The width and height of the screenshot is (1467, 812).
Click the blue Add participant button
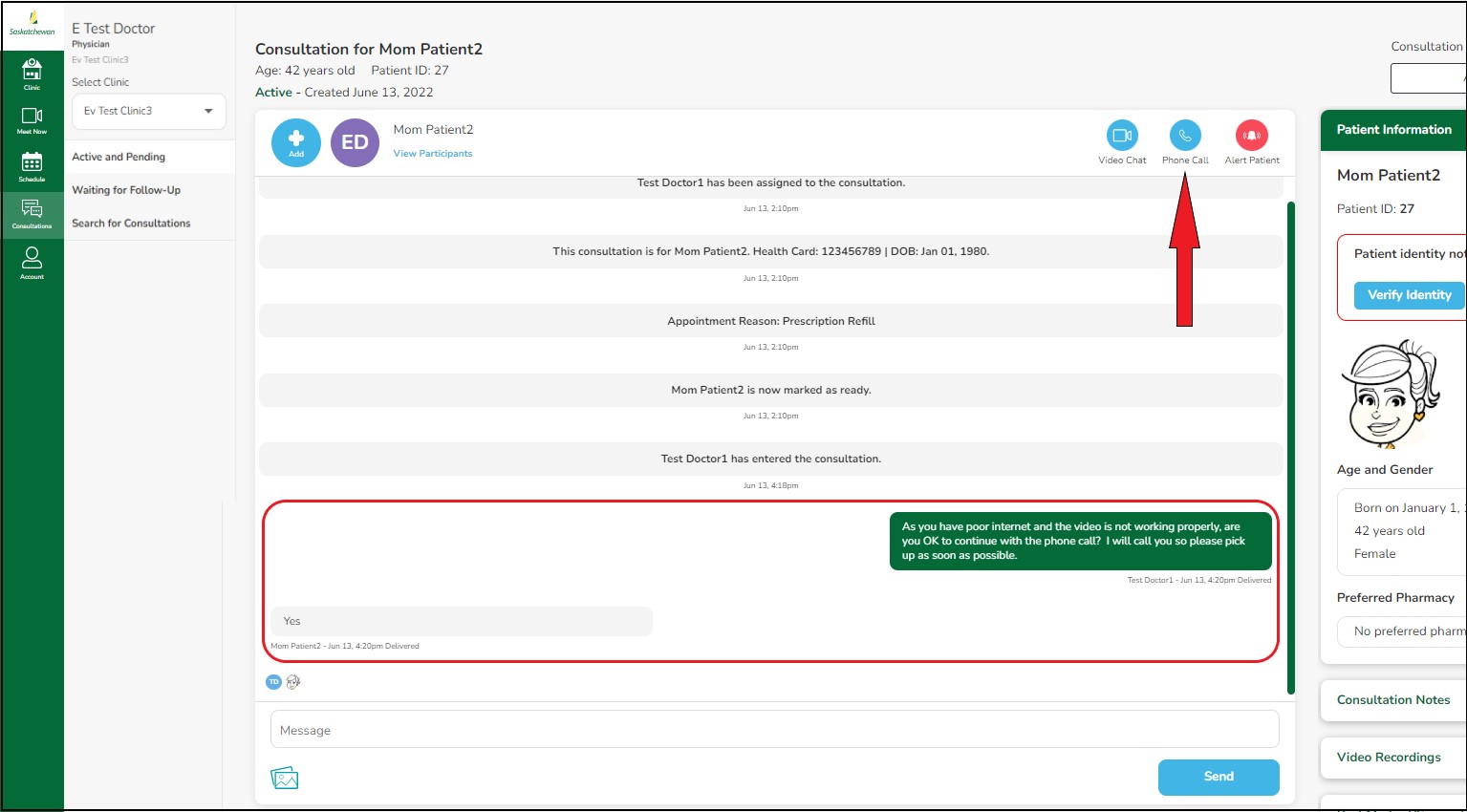click(x=296, y=142)
